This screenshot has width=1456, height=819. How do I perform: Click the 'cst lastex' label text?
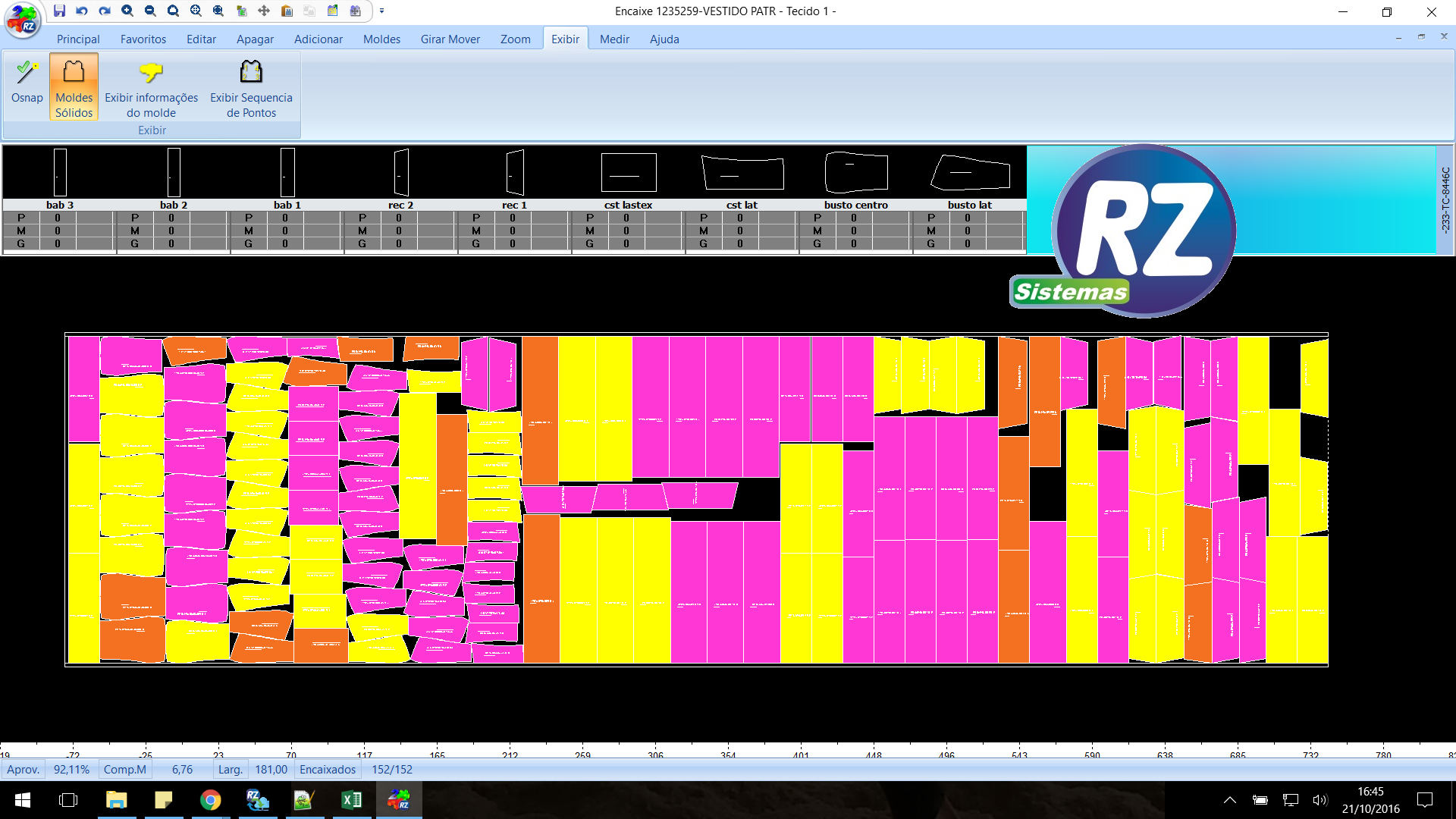click(x=629, y=205)
